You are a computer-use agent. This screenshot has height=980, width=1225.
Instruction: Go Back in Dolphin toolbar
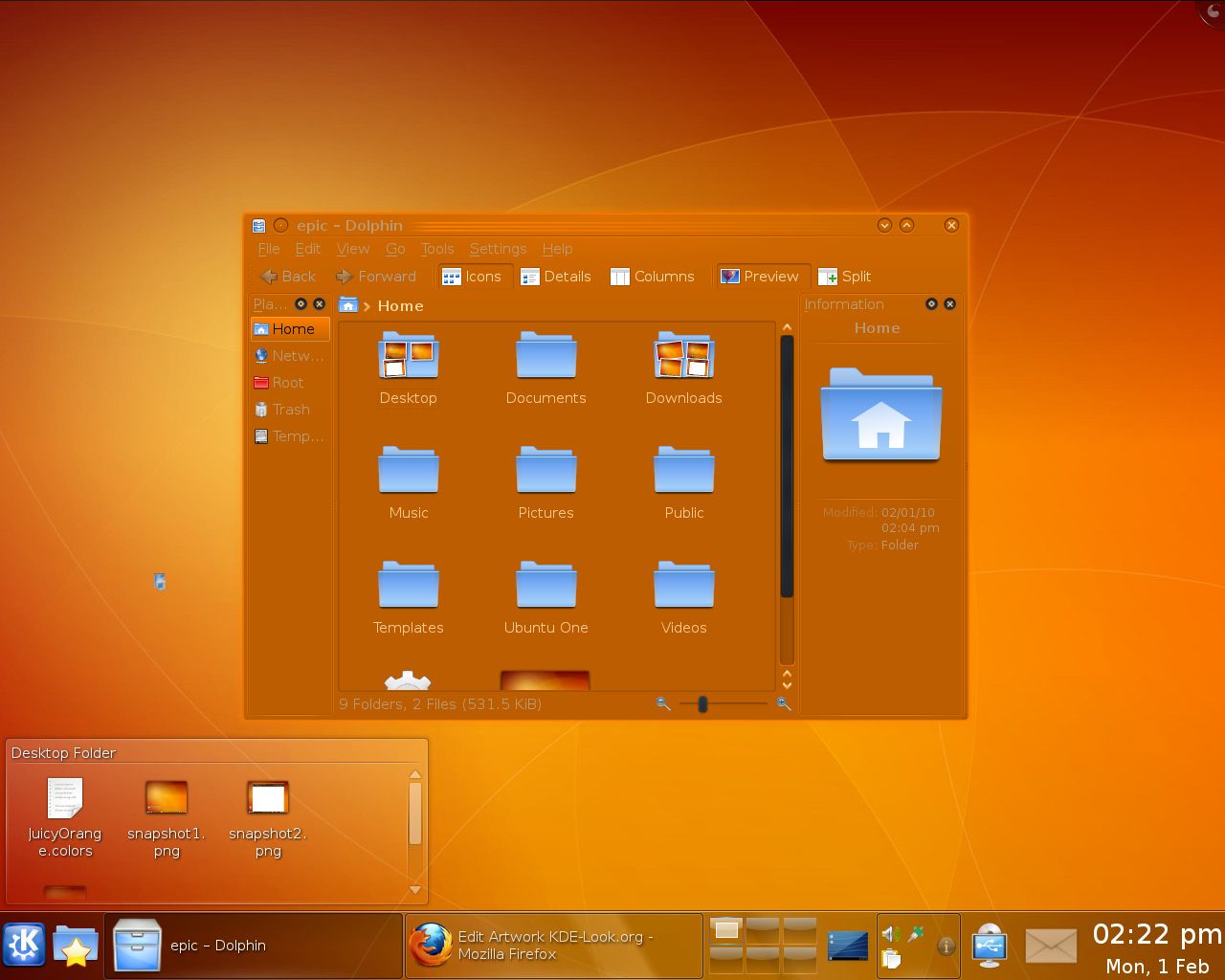288,277
